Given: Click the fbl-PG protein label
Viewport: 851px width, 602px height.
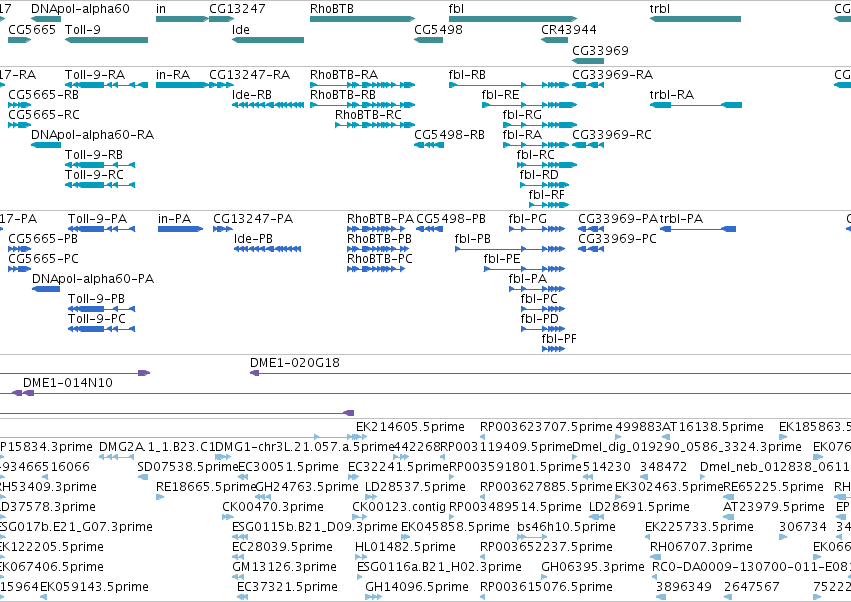Looking at the screenshot, I should coord(528,219).
